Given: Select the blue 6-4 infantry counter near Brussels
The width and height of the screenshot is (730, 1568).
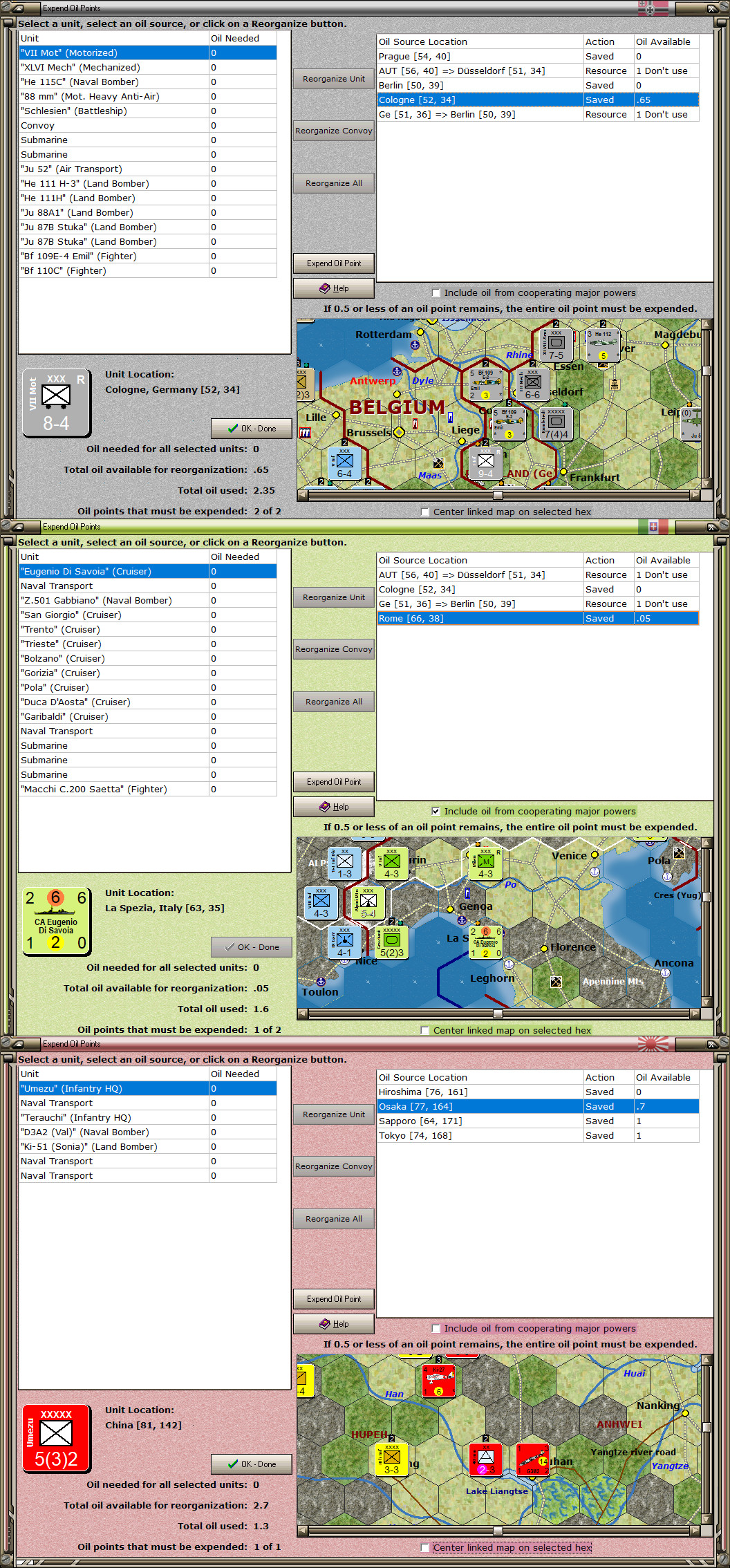Looking at the screenshot, I should (x=344, y=463).
